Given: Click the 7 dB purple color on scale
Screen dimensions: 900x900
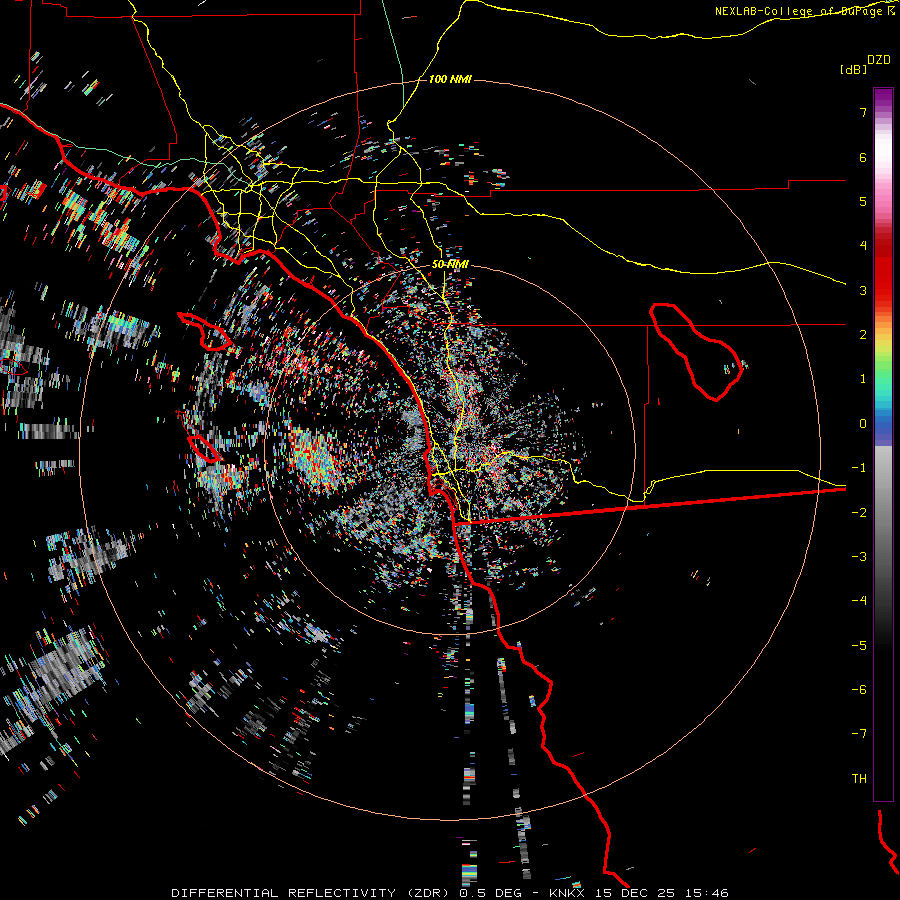Looking at the screenshot, I should coord(883,112).
